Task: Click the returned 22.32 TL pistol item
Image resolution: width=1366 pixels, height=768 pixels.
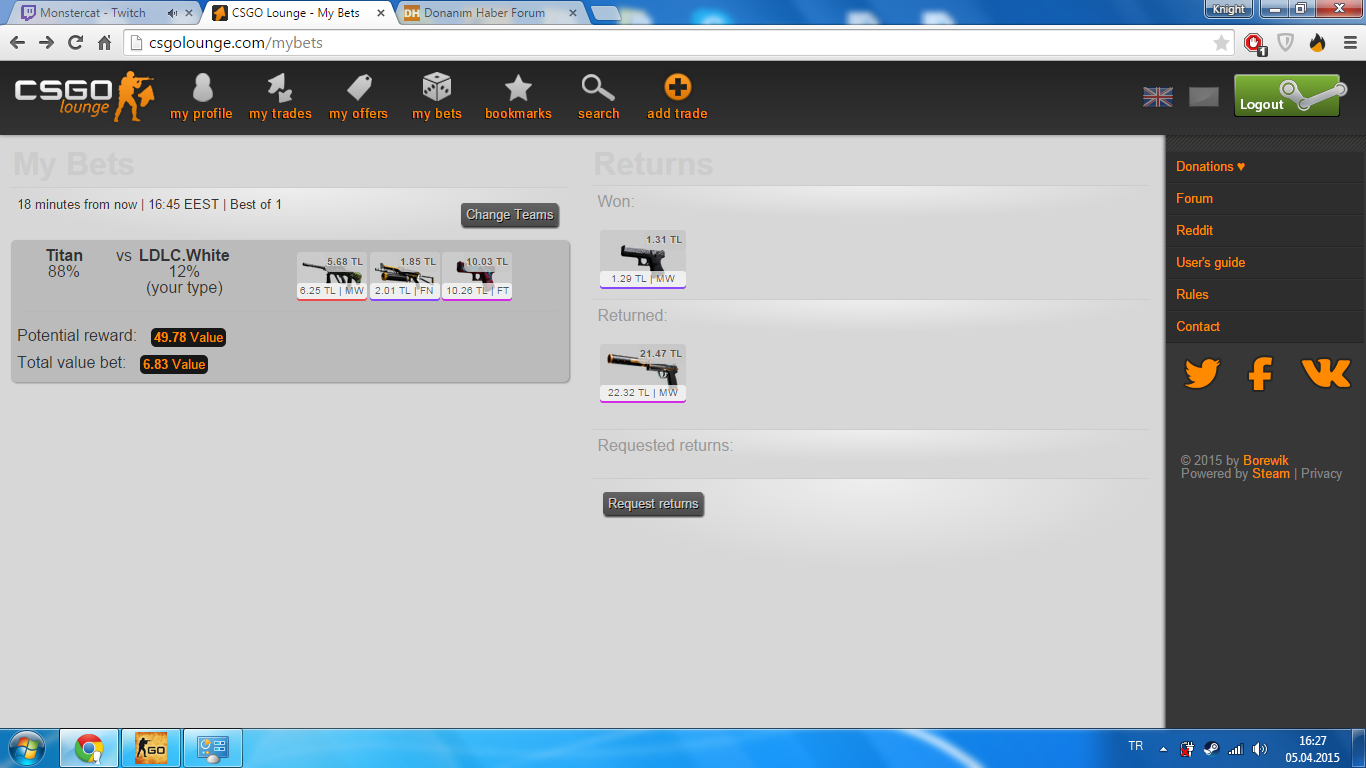Action: 643,374
